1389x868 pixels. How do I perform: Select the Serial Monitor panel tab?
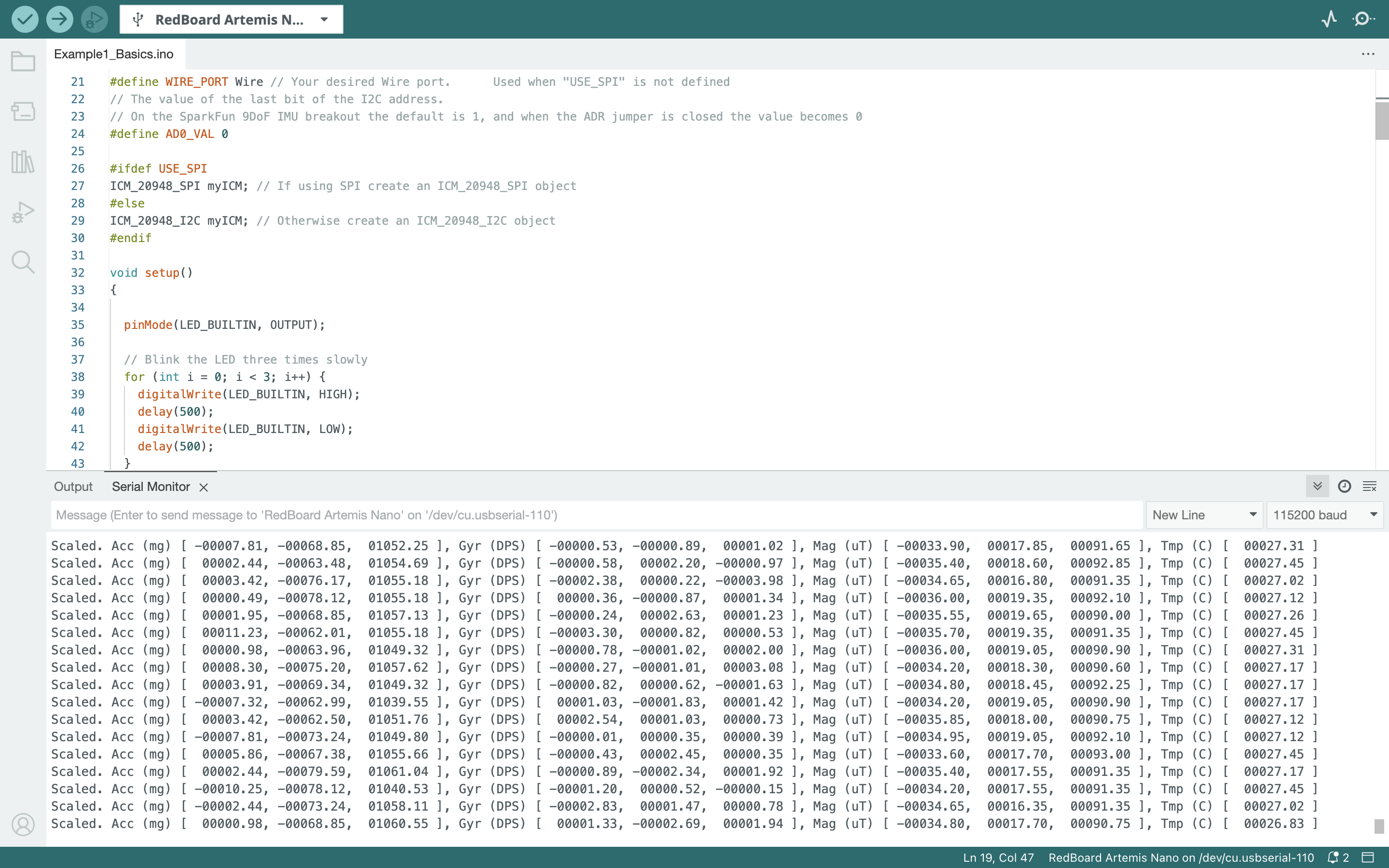(151, 487)
